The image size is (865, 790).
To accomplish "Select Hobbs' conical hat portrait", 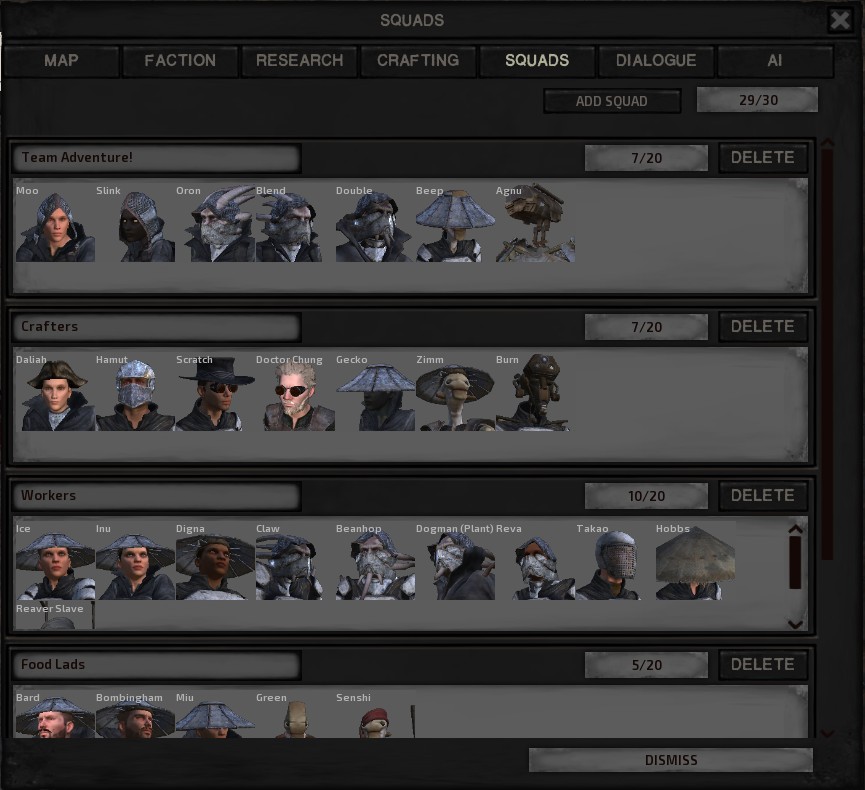I will (695, 561).
